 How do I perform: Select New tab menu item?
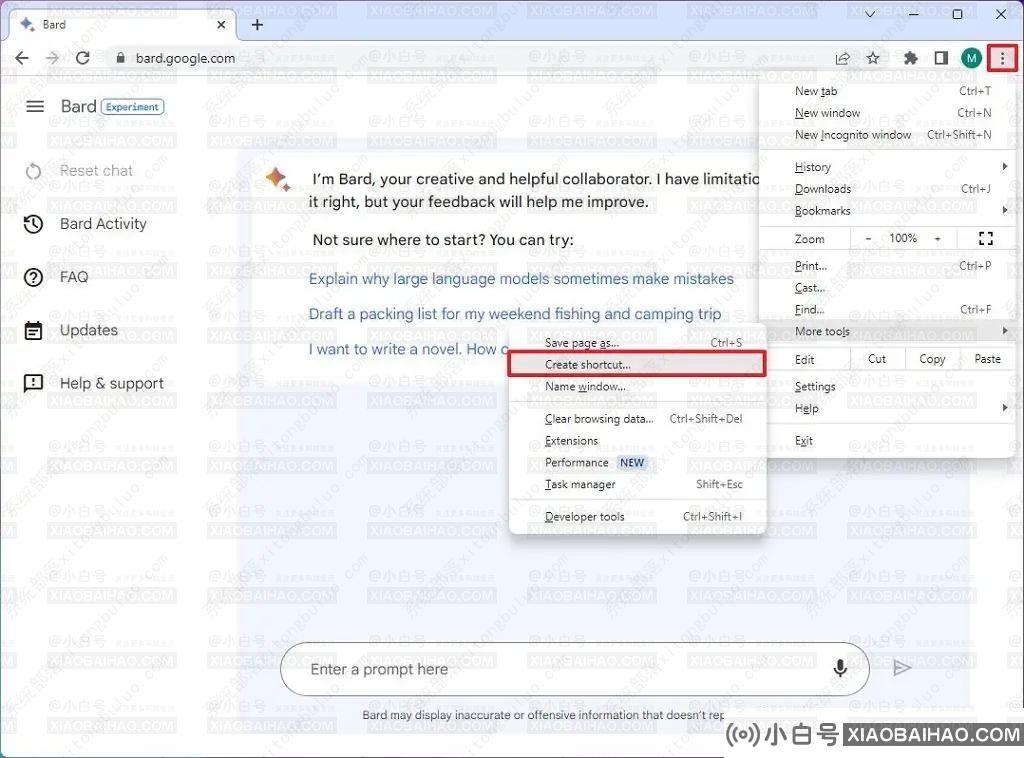(887, 91)
